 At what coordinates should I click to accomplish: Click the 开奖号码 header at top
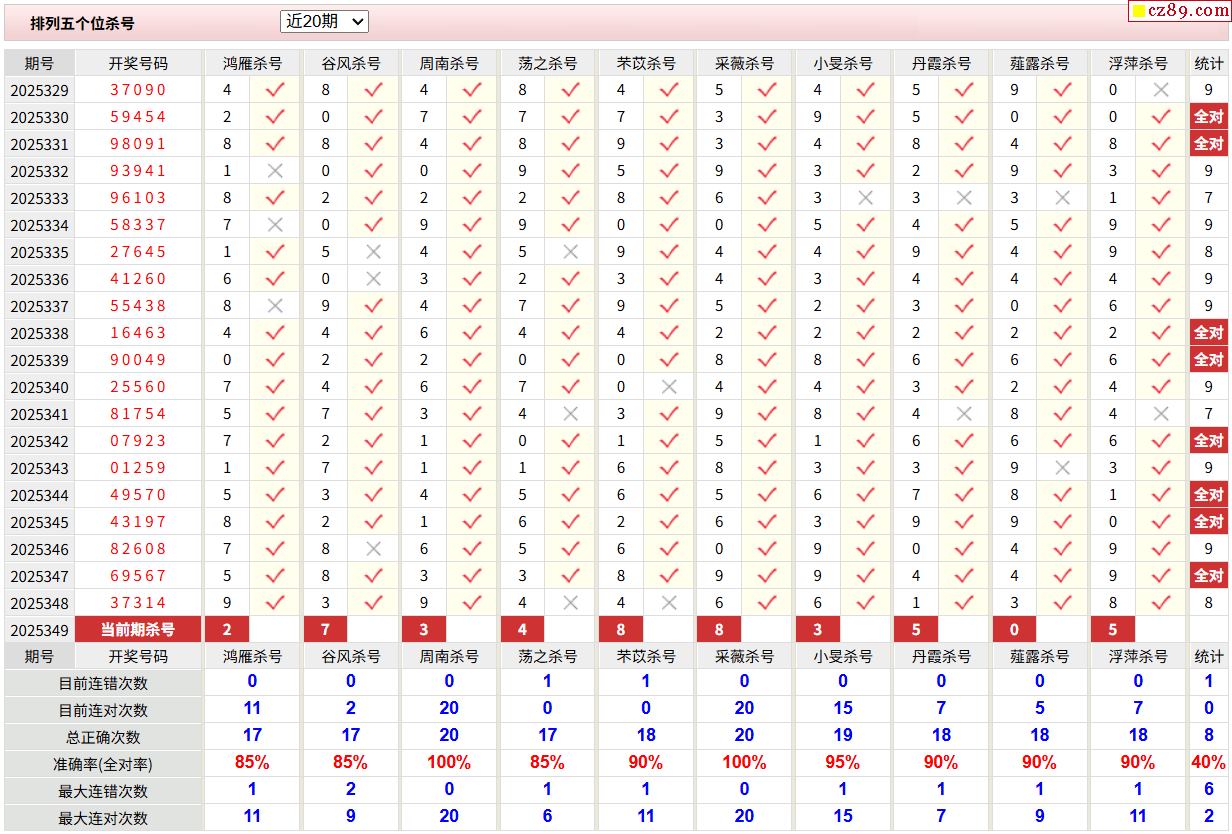tap(138, 63)
